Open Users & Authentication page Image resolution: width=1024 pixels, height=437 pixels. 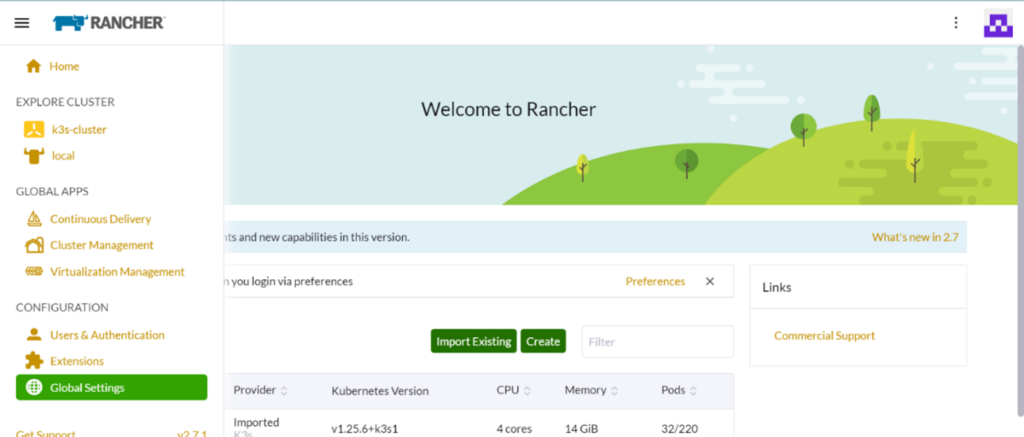tap(107, 335)
